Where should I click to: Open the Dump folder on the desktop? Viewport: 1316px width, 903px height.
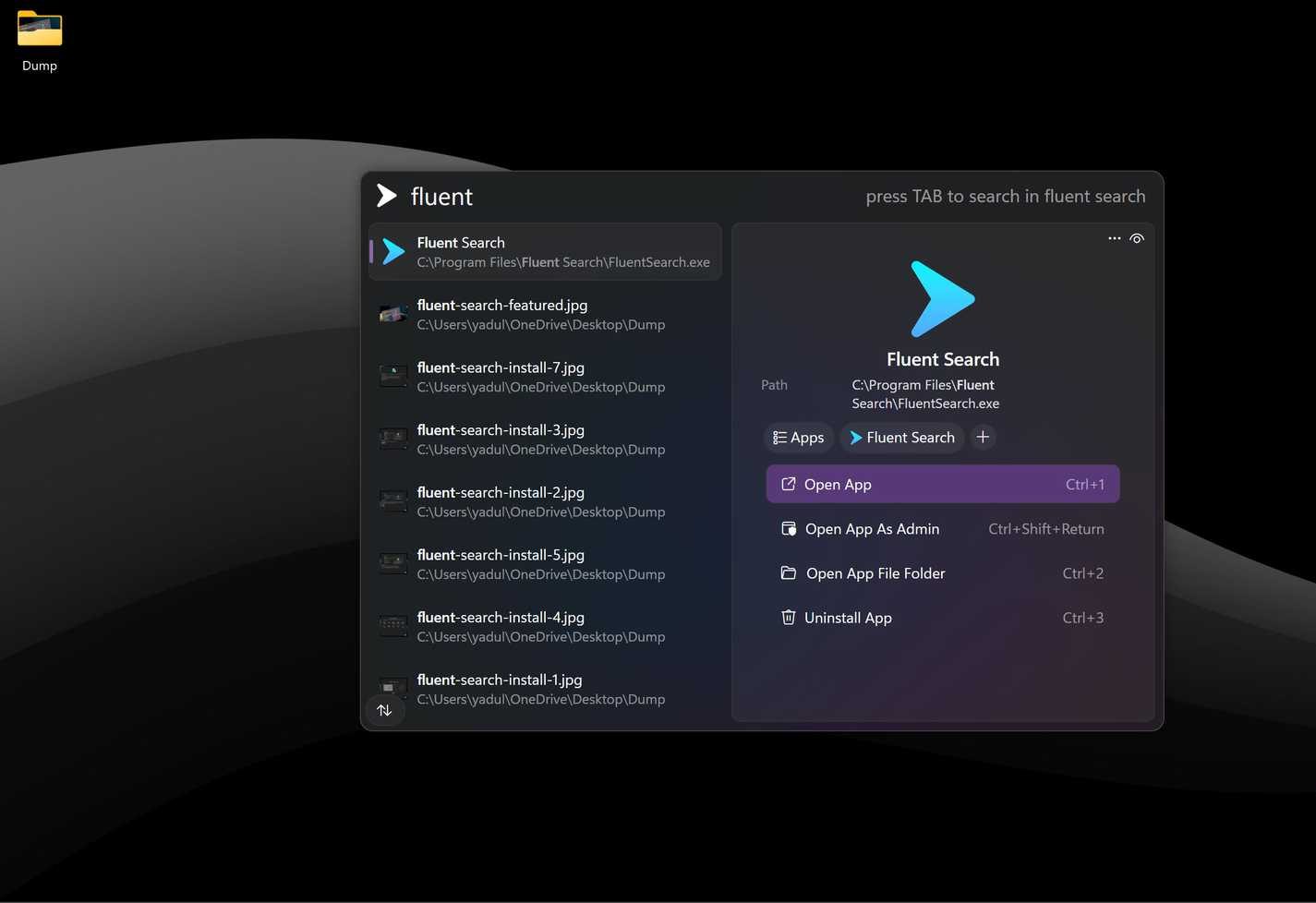point(39,29)
